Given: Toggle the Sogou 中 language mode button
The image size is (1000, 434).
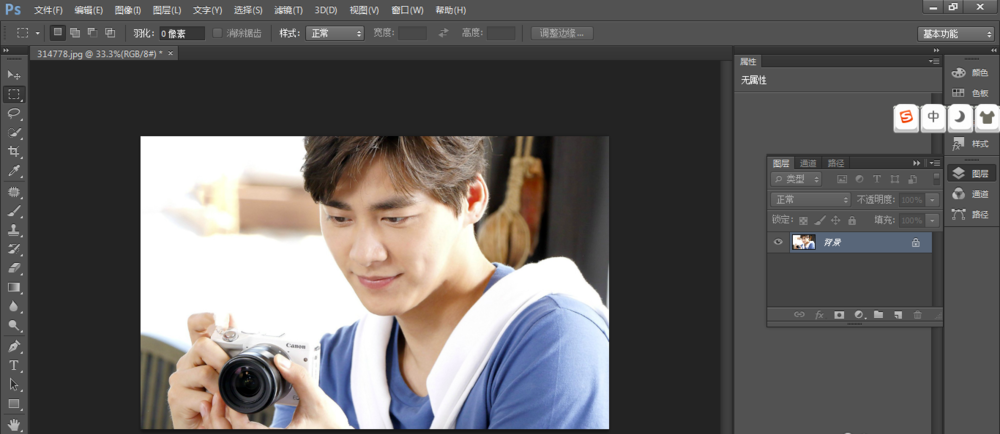Looking at the screenshot, I should click(933, 117).
